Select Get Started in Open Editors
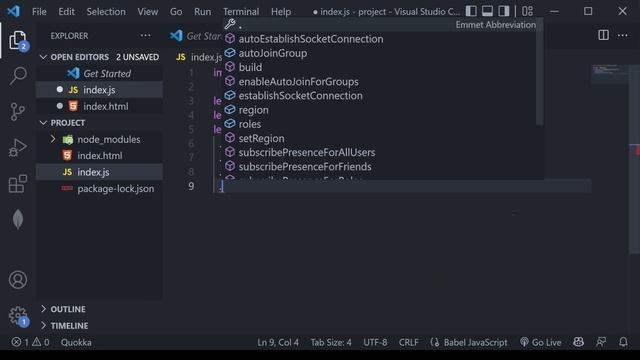 click(100, 73)
